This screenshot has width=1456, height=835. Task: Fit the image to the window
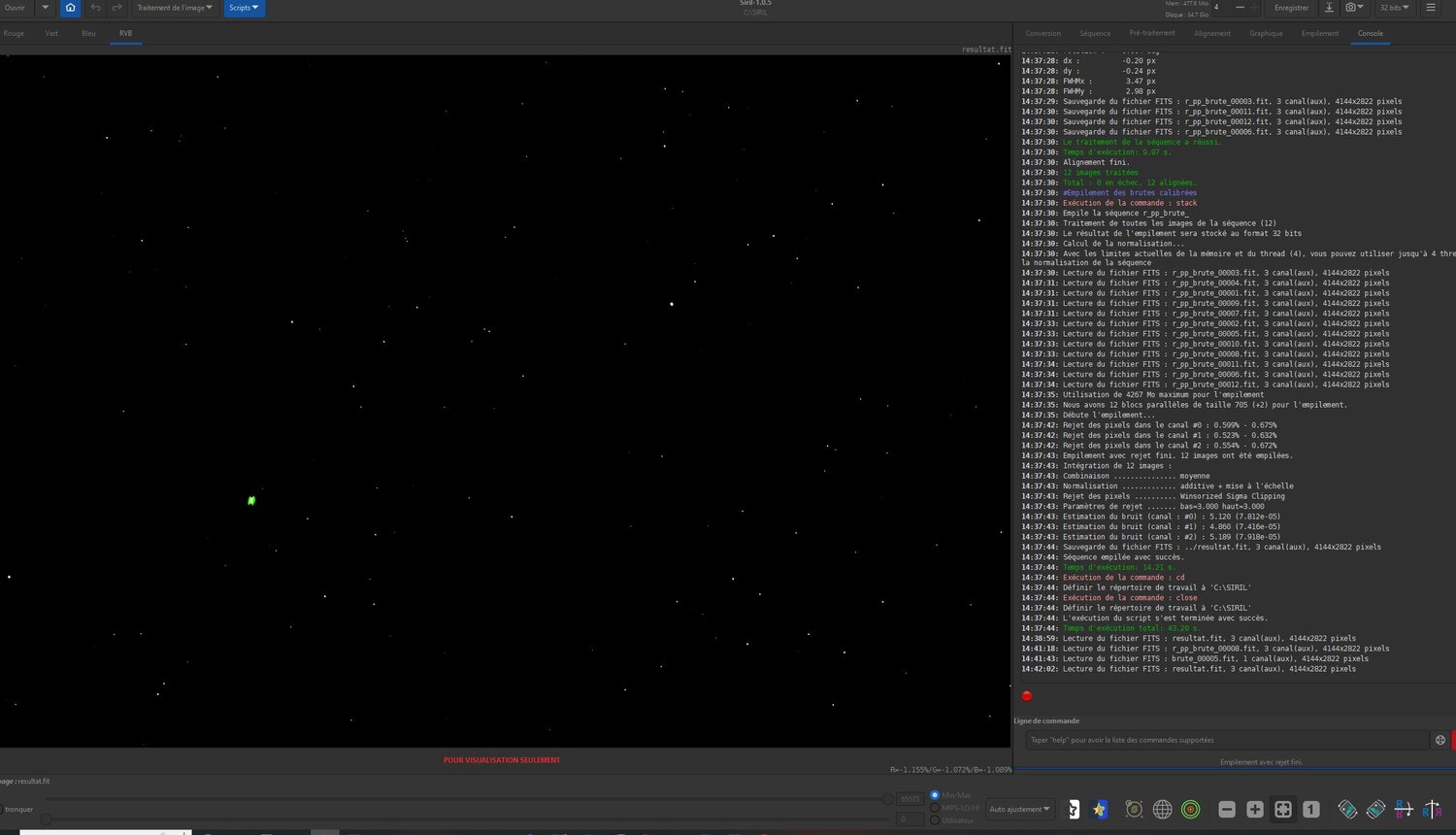coord(1283,809)
